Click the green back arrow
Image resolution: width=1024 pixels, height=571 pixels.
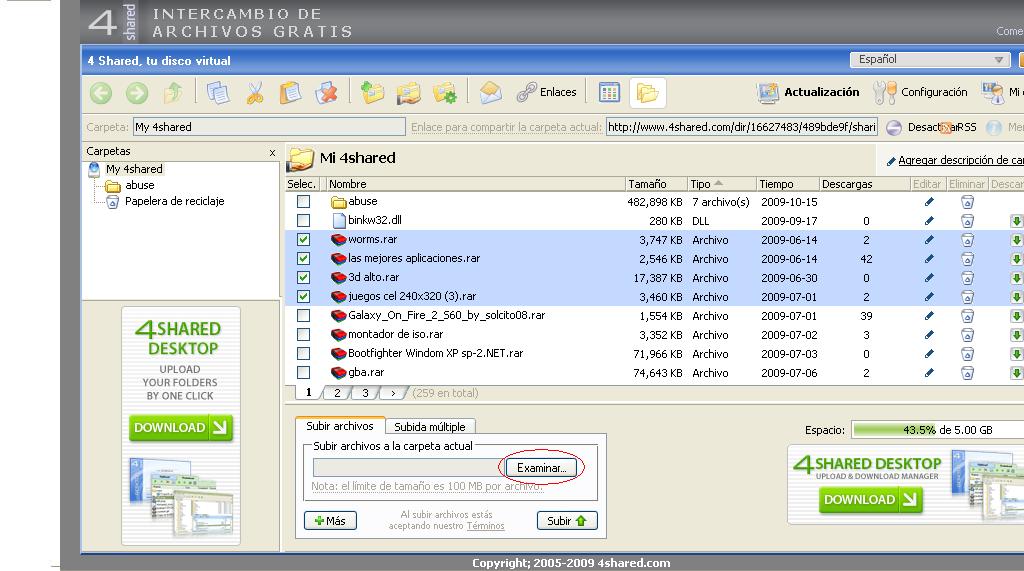pyautogui.click(x=101, y=93)
